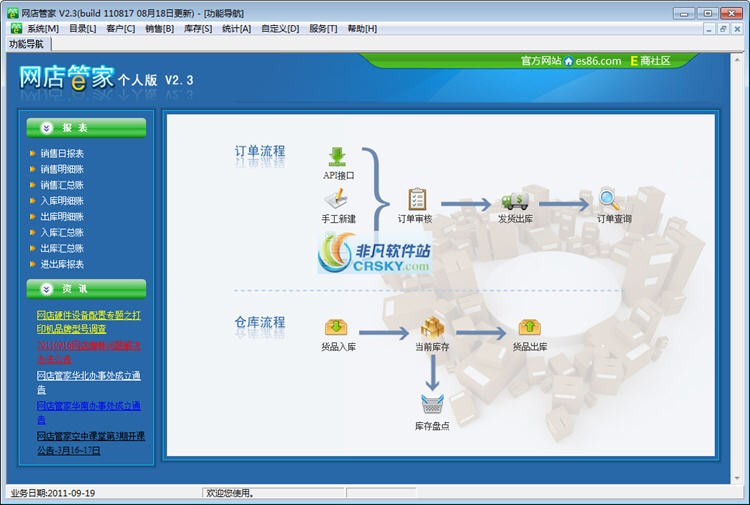This screenshot has width=750, height=505.
Task: Open the 客户[C] menu
Action: coord(121,29)
